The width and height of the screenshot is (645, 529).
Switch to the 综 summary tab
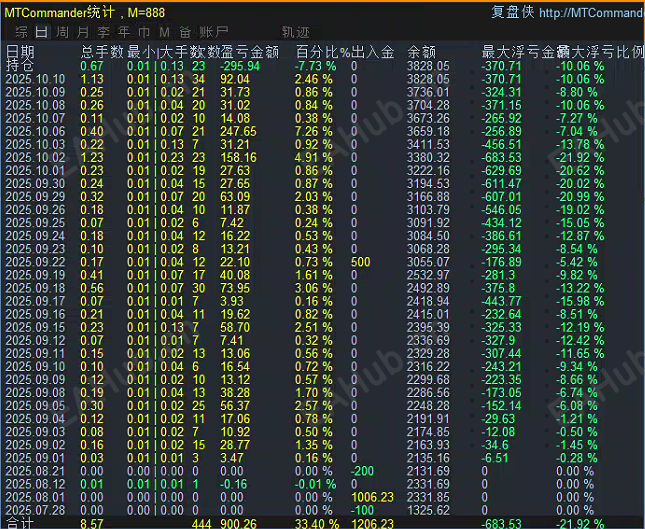click(21, 32)
